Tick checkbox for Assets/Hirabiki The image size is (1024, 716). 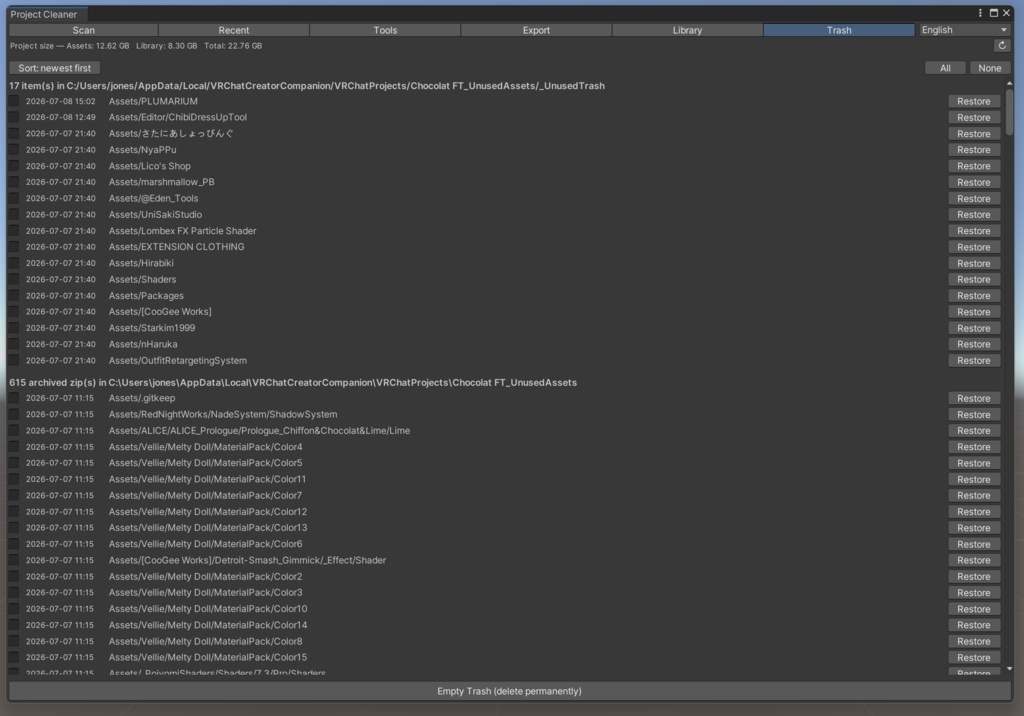point(14,263)
